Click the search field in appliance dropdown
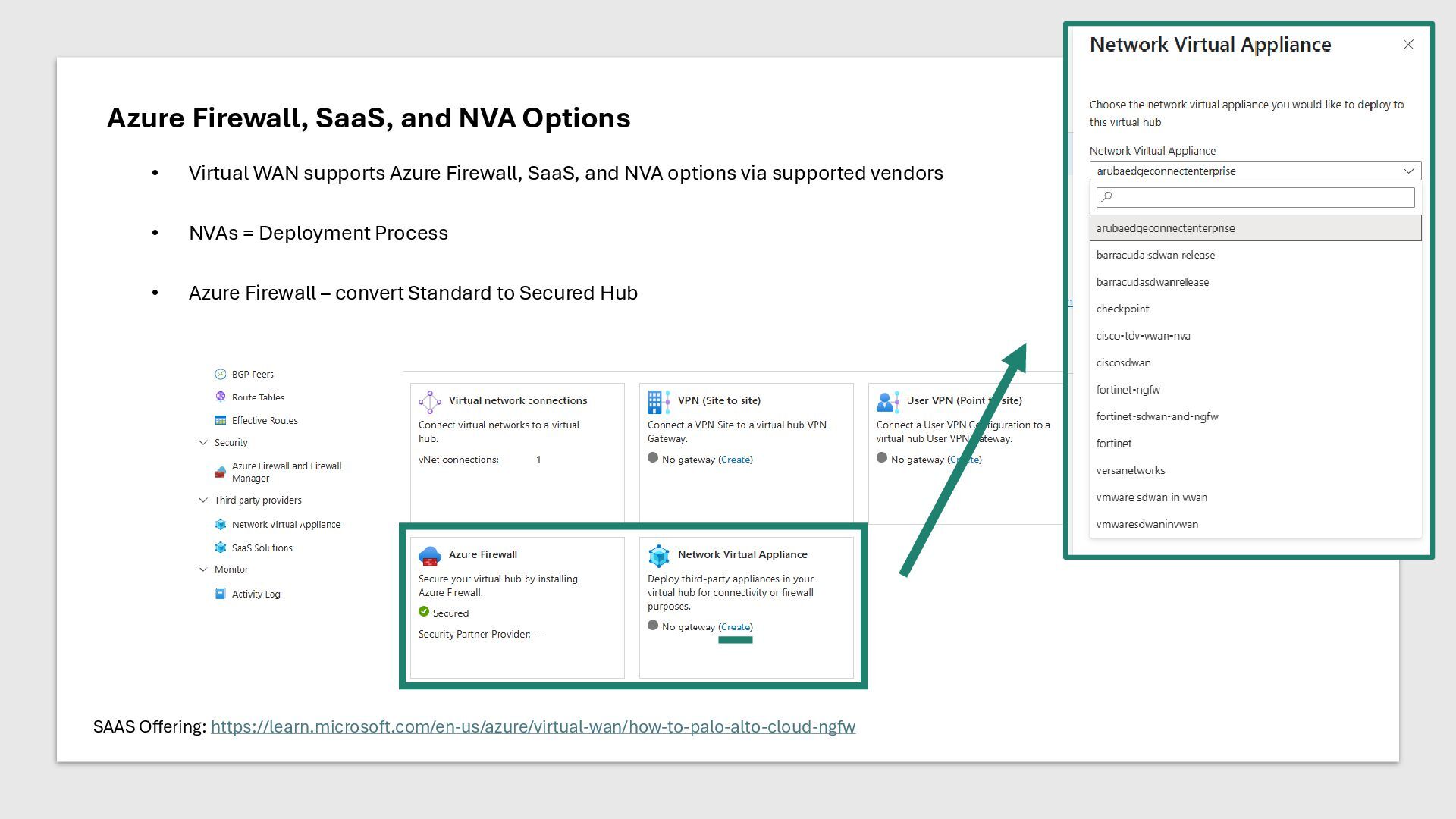Screen dimensions: 1456x819 (x=1256, y=197)
